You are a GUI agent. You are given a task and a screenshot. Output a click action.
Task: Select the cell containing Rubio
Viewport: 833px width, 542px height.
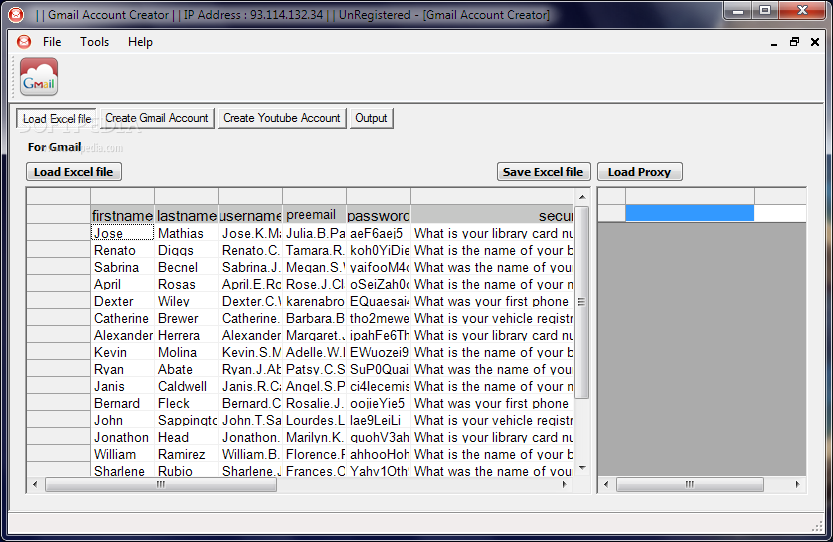point(186,470)
